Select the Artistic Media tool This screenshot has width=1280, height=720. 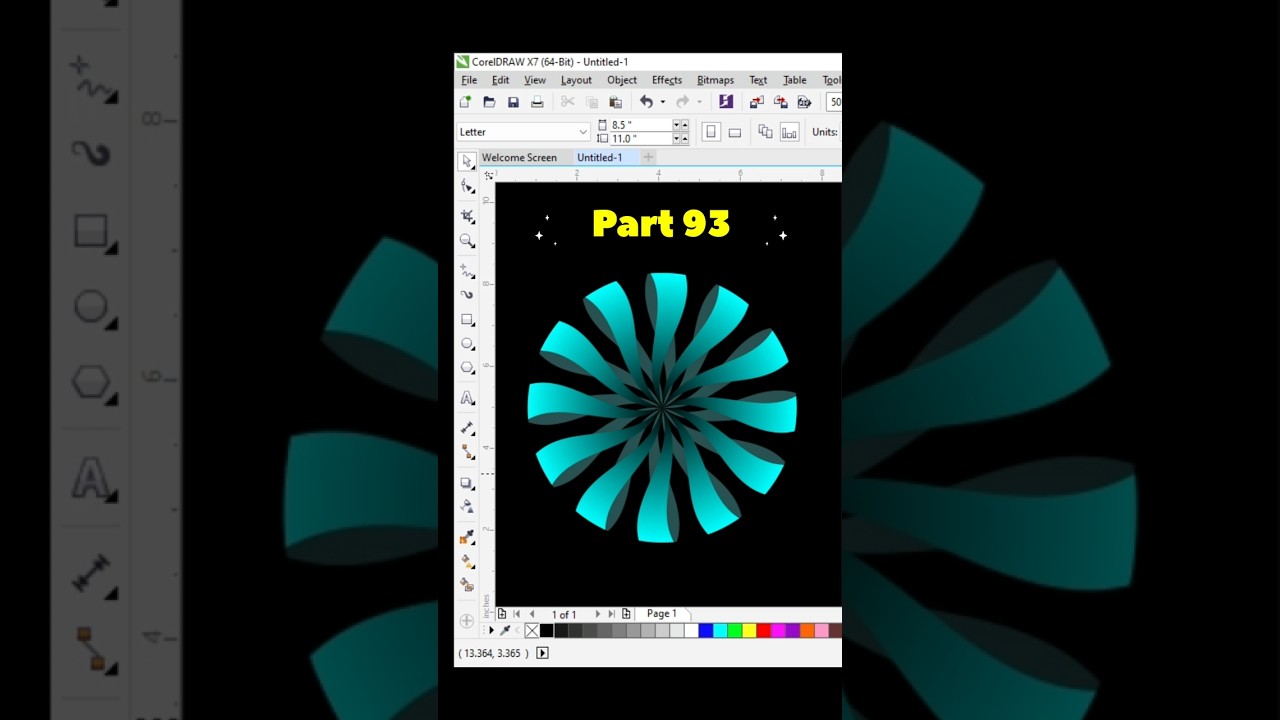pyautogui.click(x=467, y=295)
